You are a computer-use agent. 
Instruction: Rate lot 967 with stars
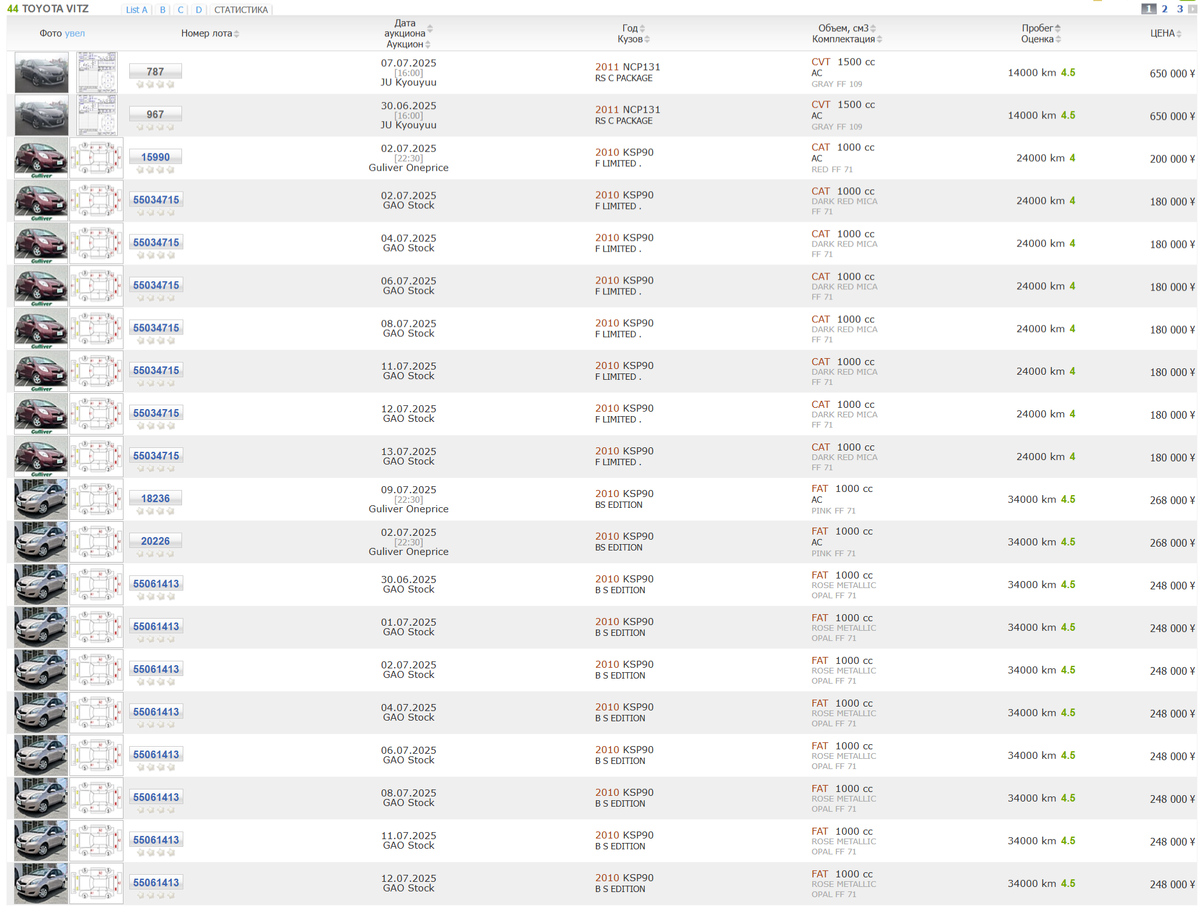(155, 128)
